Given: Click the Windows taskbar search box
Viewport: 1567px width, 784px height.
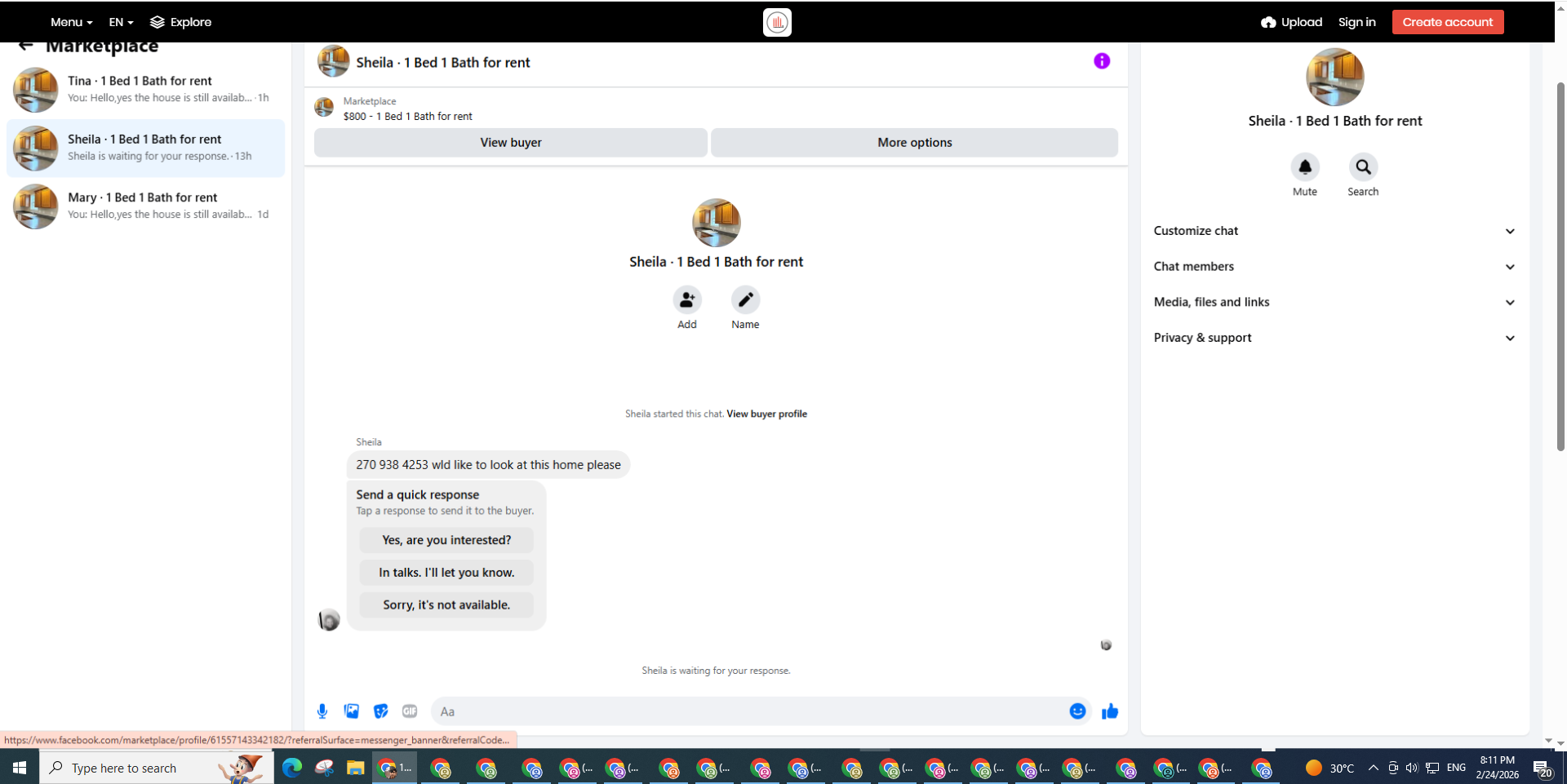Looking at the screenshot, I should click(x=157, y=768).
